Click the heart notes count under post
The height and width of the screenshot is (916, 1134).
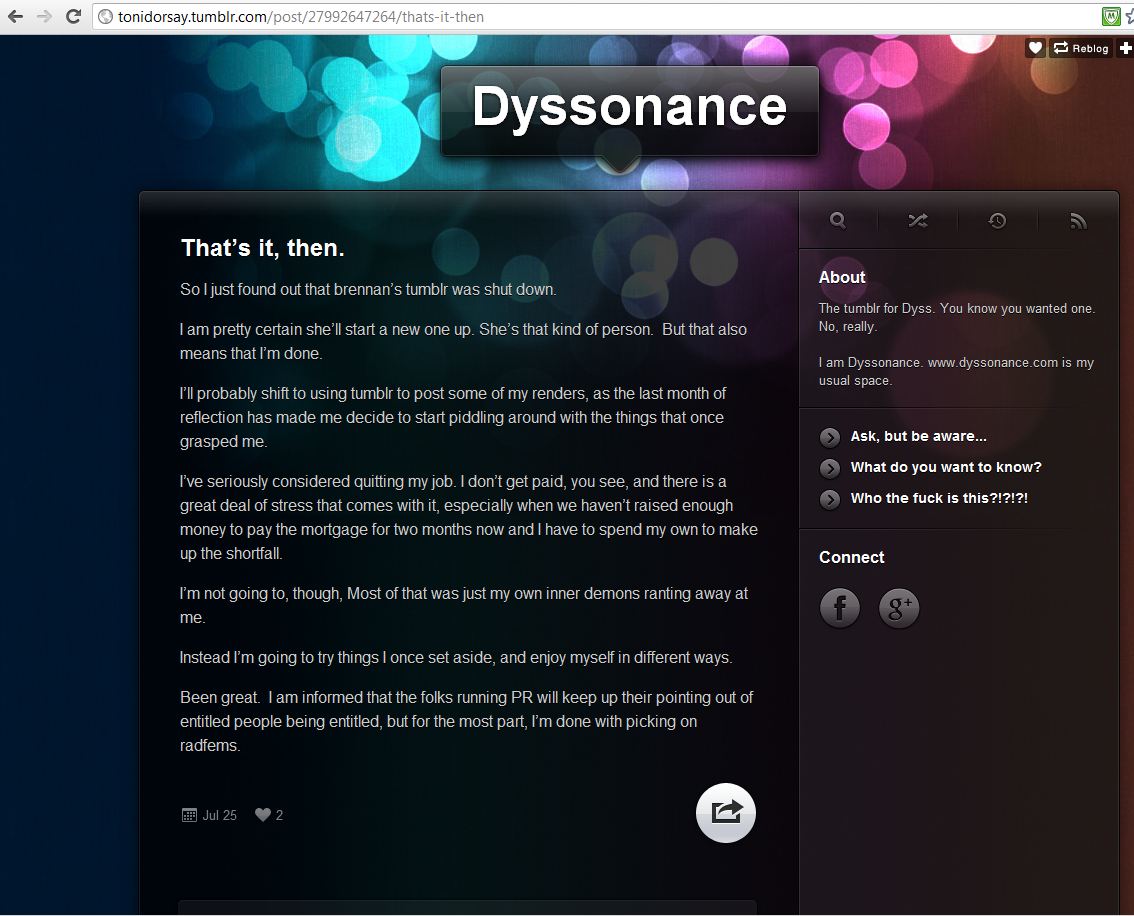pyautogui.click(x=268, y=815)
